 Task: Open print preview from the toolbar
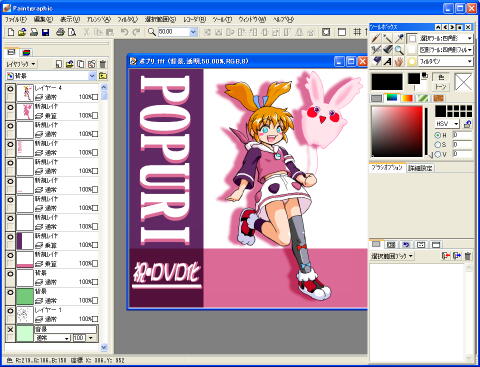(x=72, y=32)
